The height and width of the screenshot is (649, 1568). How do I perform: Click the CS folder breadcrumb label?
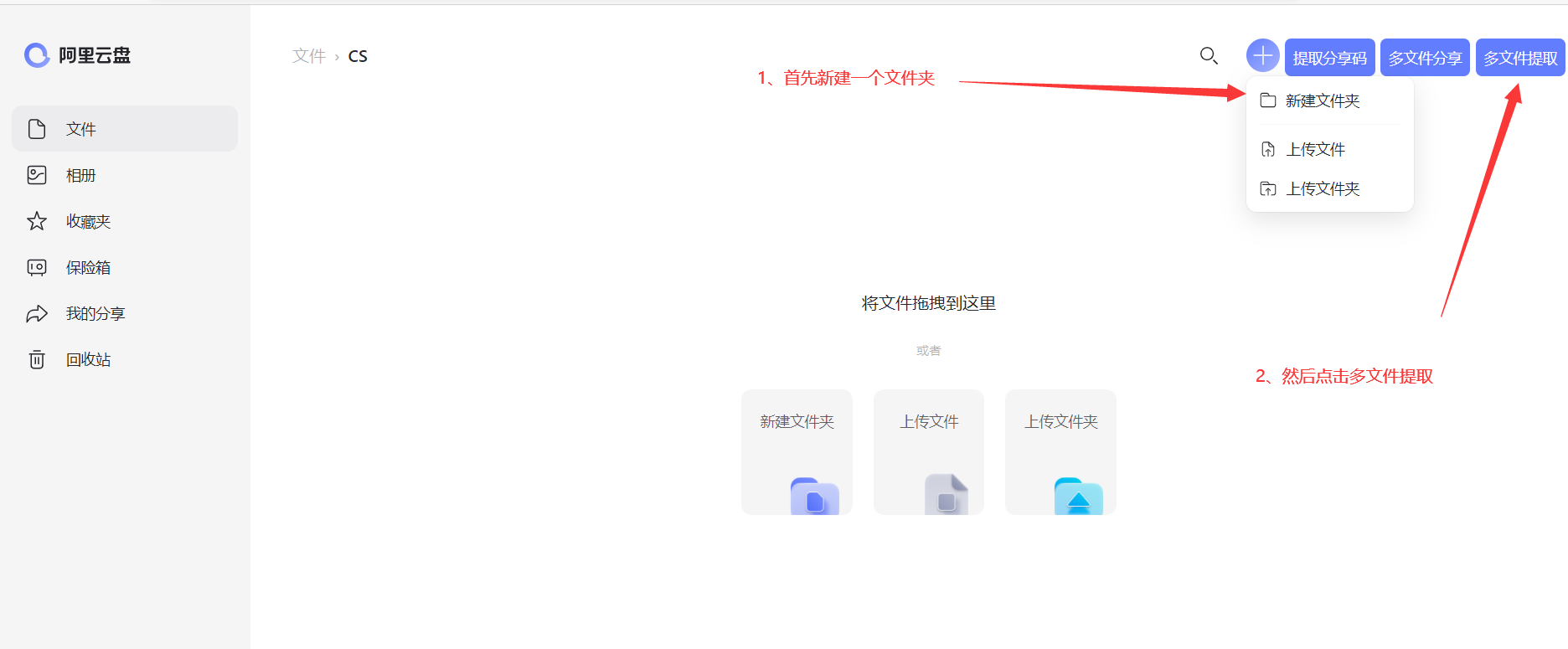pyautogui.click(x=358, y=56)
